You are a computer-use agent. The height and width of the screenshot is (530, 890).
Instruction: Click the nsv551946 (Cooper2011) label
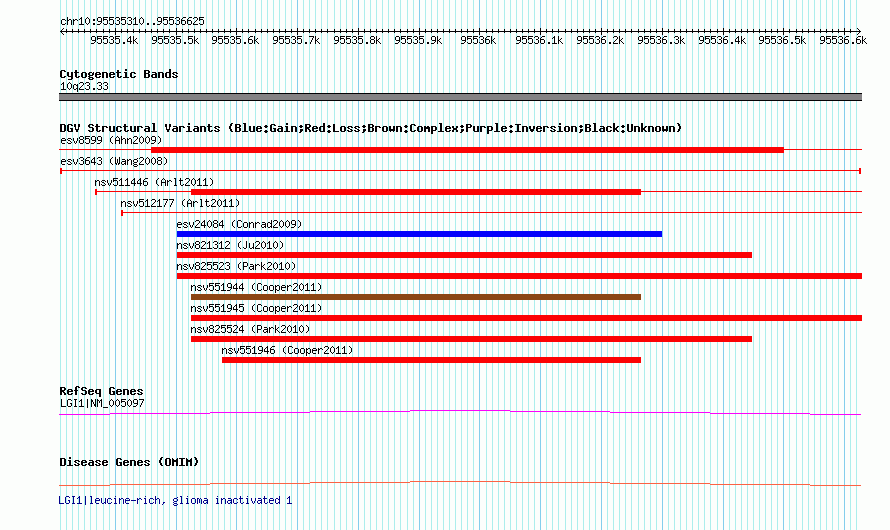tap(287, 350)
